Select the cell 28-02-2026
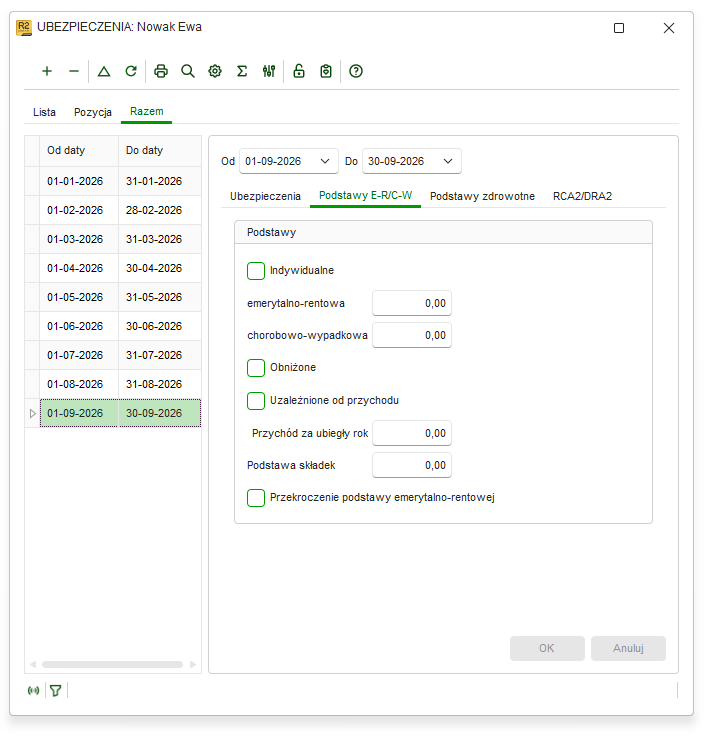 tap(159, 210)
